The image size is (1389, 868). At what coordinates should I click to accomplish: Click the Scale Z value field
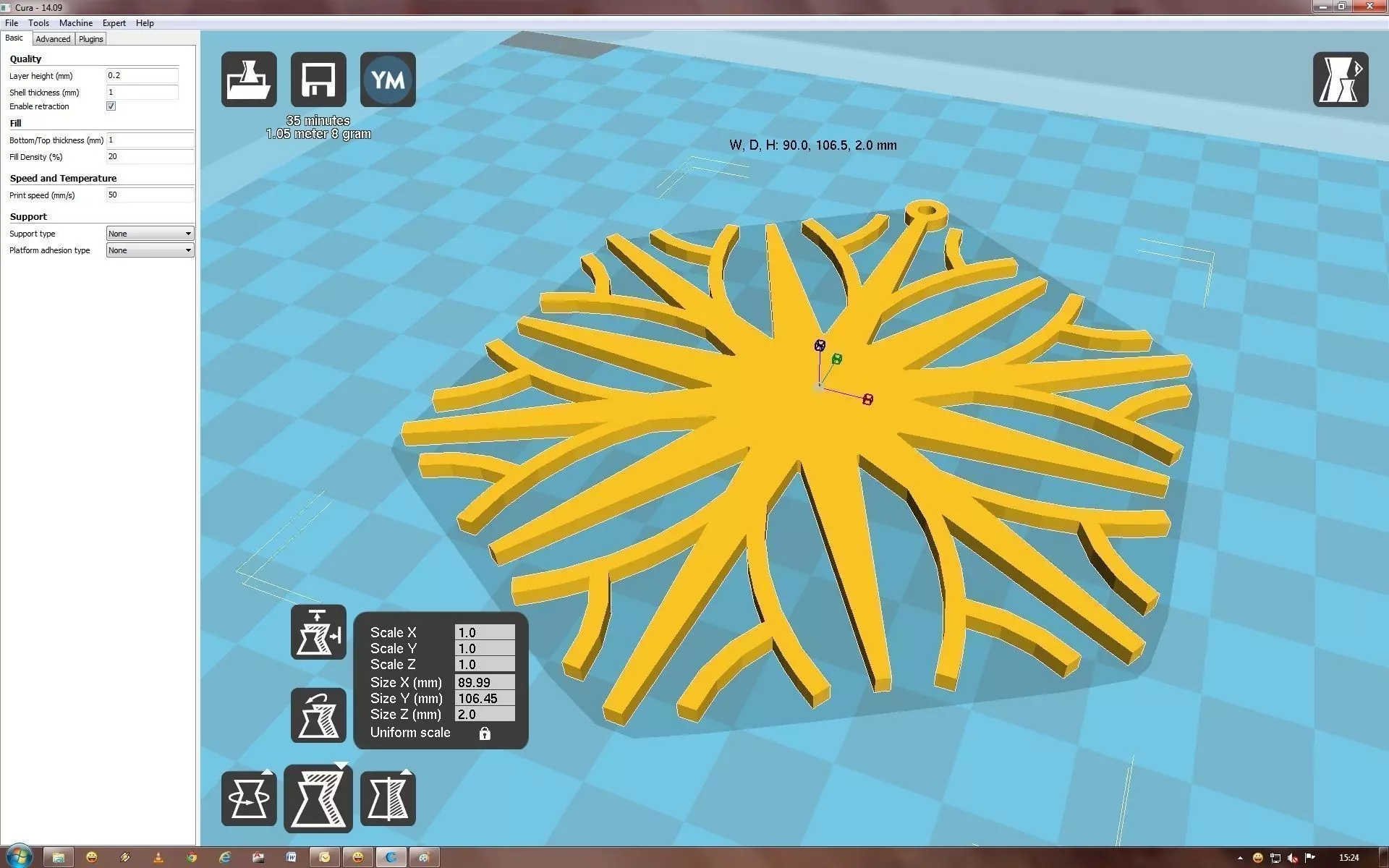(x=485, y=665)
